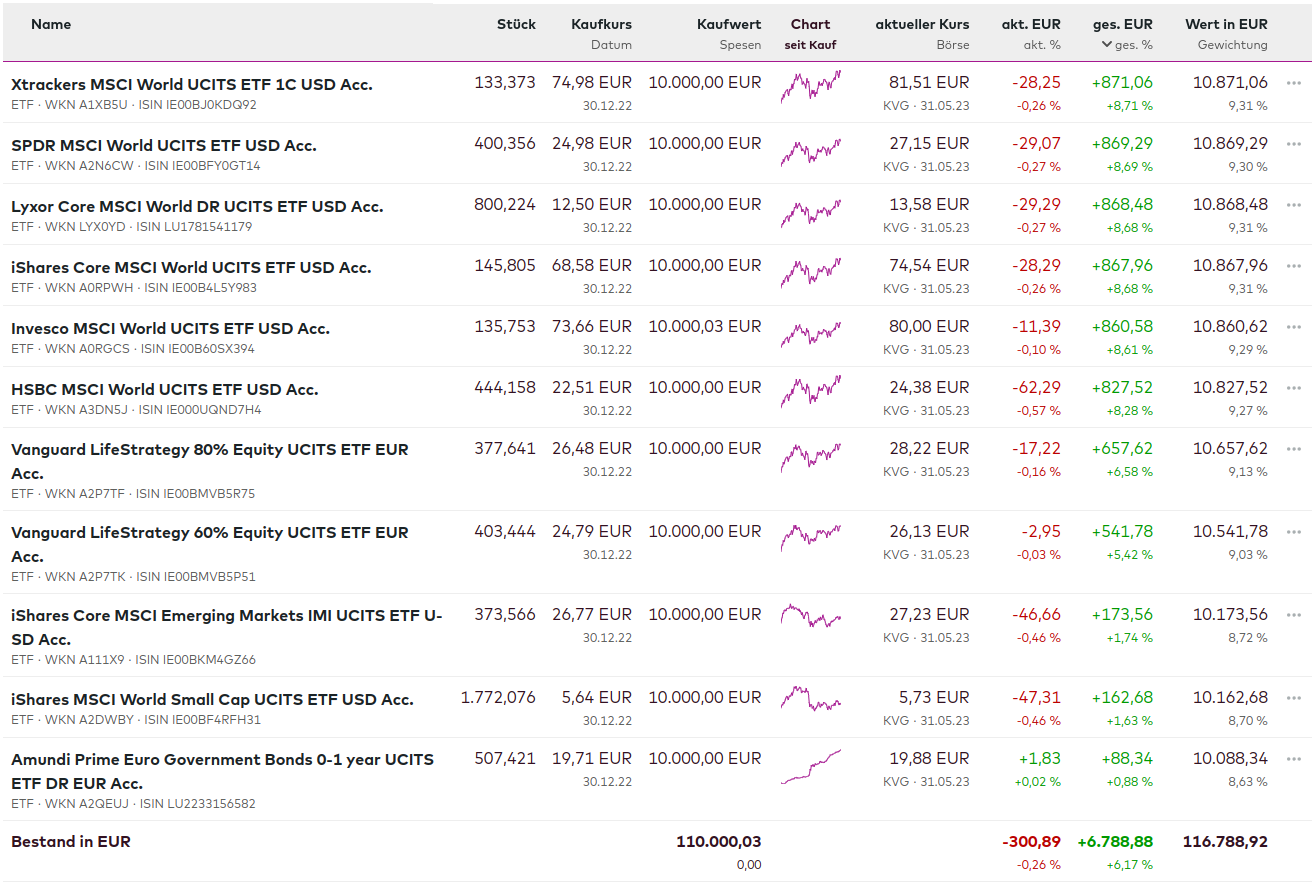The width and height of the screenshot is (1312, 888).
Task: Open Vanguard LifeStrategy 60% Equity ETF details
Action: click(x=210, y=533)
